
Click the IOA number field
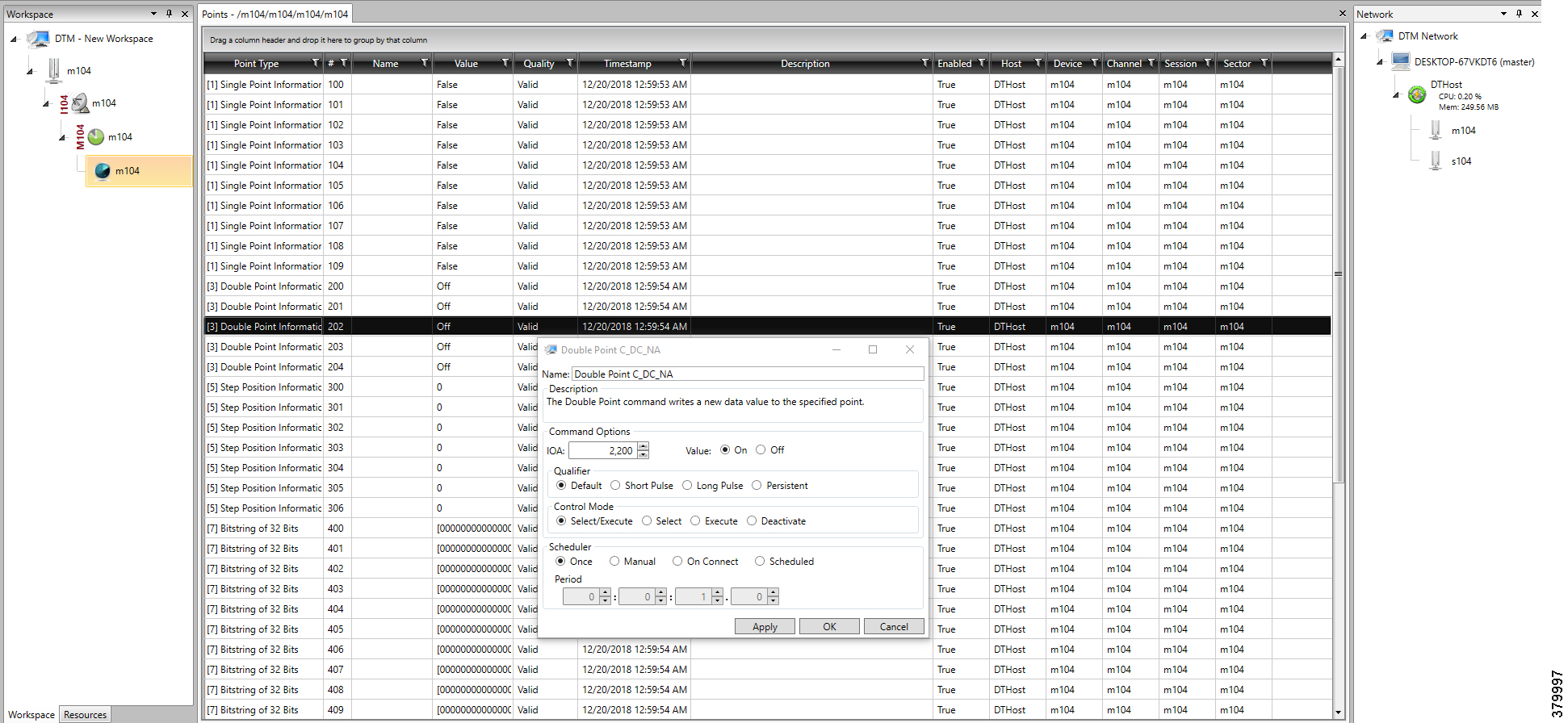tap(602, 450)
